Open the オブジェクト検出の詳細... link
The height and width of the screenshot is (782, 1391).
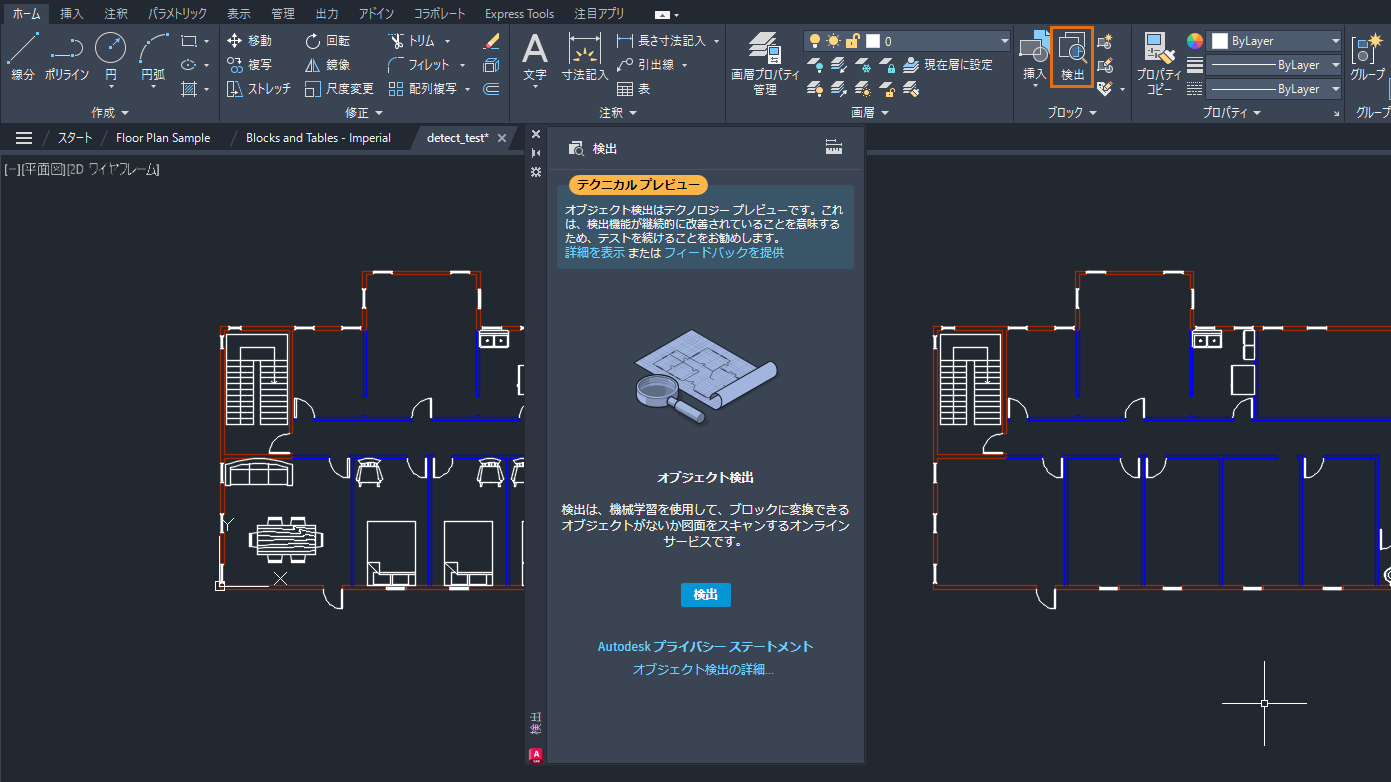(x=704, y=670)
